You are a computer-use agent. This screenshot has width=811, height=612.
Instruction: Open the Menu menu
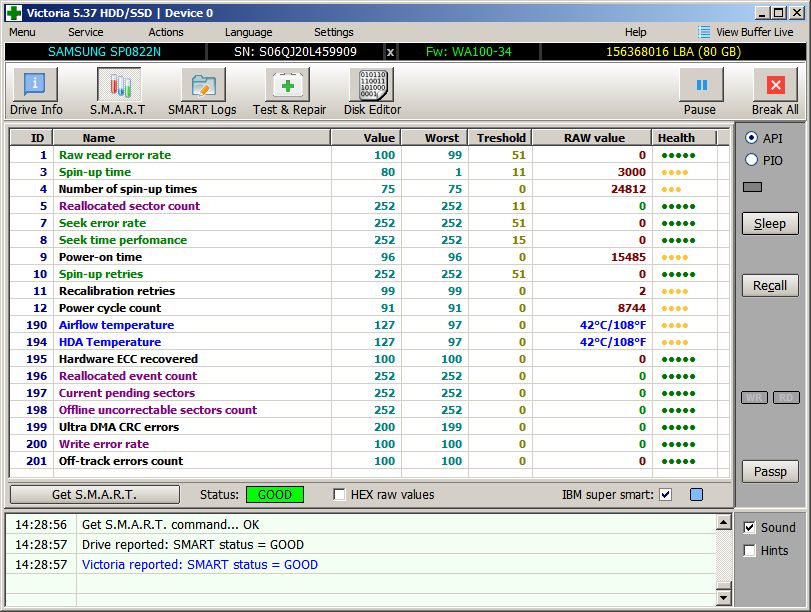22,32
